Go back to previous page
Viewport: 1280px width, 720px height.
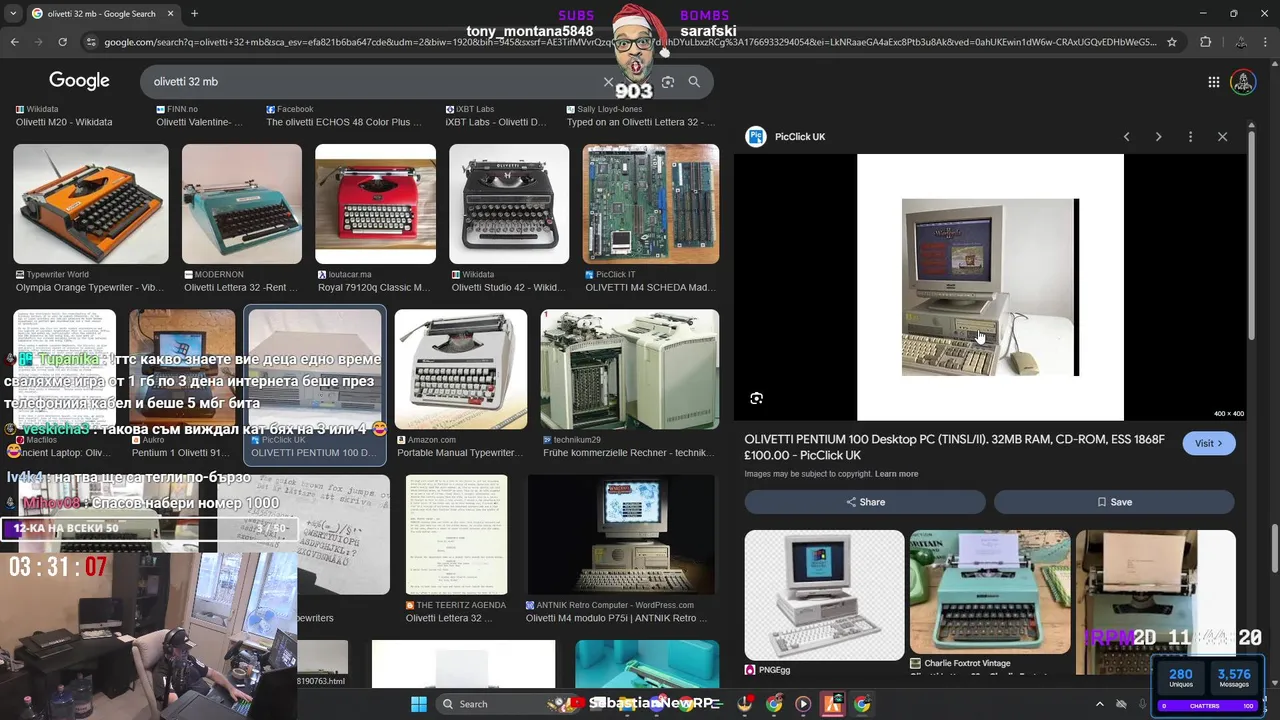coord(14,42)
